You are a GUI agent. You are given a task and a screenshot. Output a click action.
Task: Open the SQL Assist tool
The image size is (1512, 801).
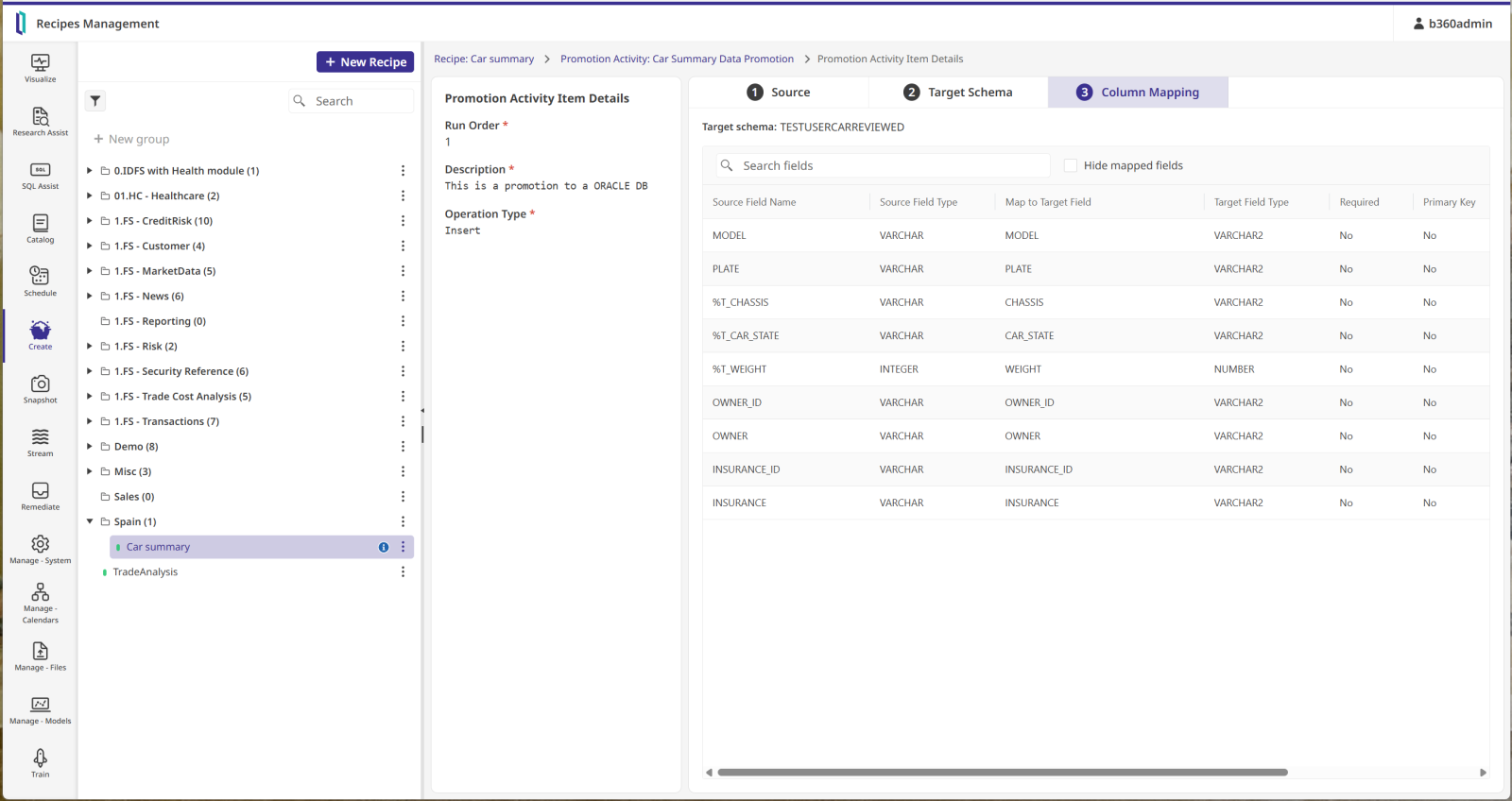[x=40, y=175]
